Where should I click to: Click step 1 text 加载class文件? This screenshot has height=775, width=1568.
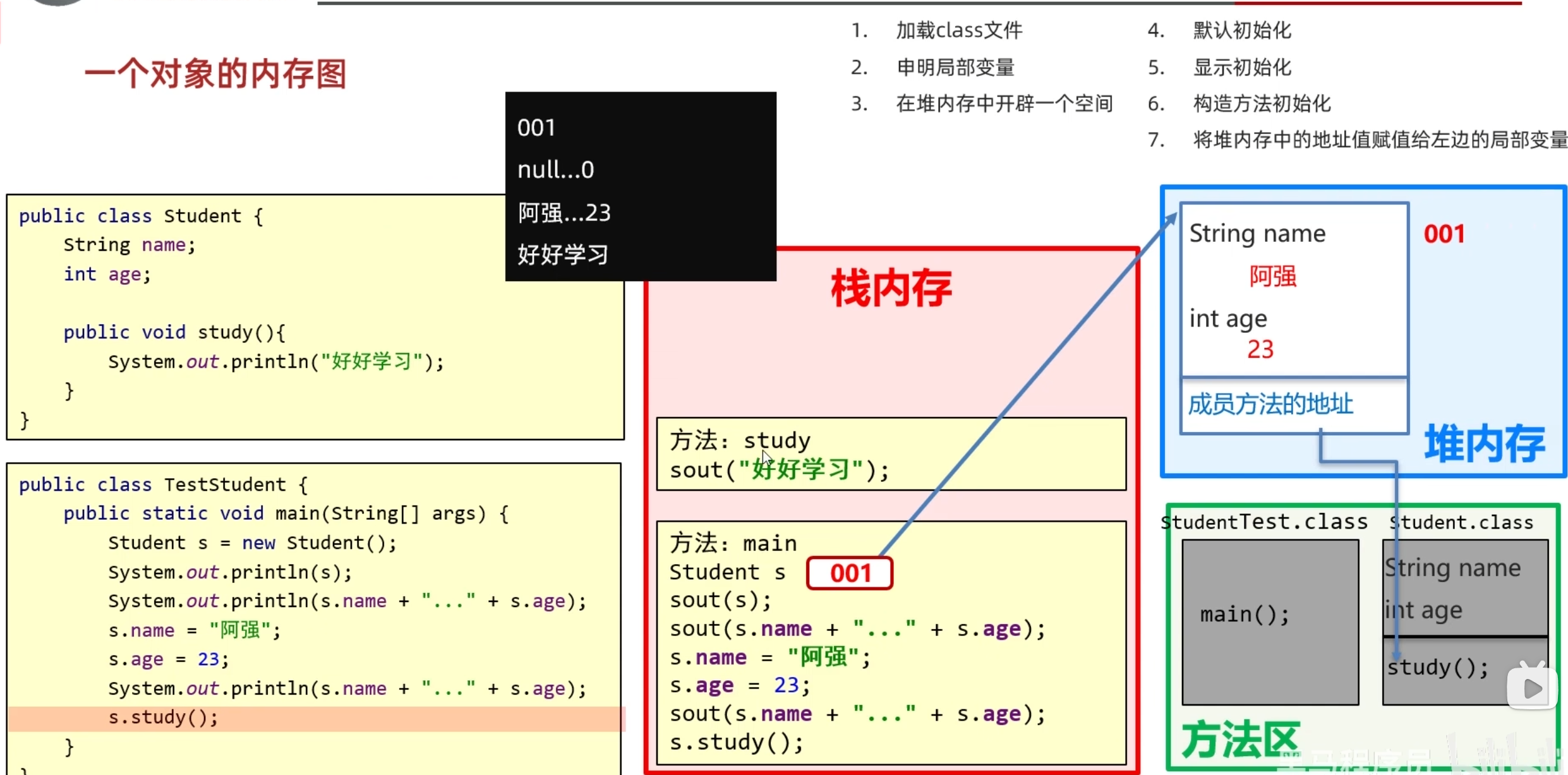tap(959, 30)
